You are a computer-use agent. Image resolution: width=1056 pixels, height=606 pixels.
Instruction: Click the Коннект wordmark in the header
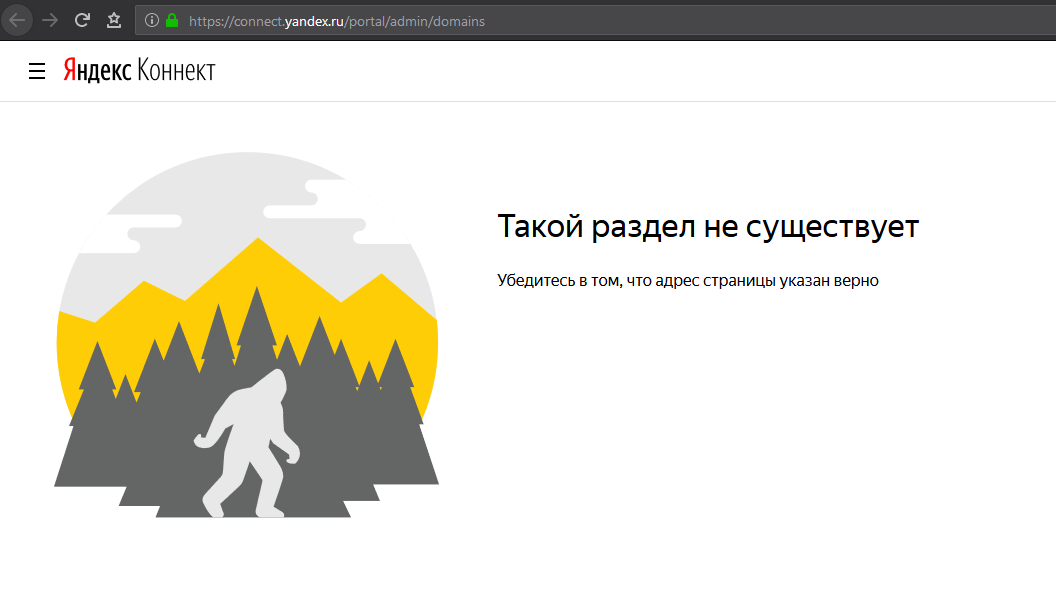coord(176,70)
